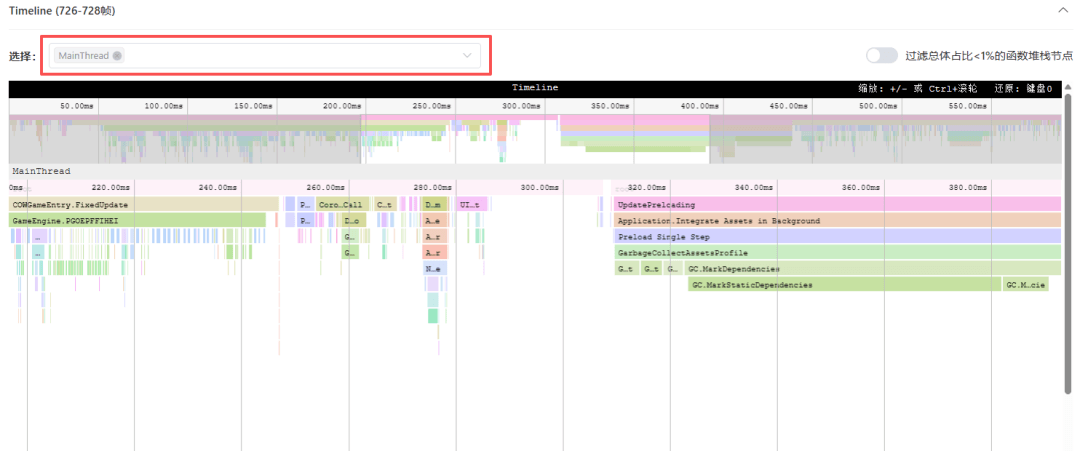Remove the MainThread tag from selection
The image size is (1080, 451).
point(118,56)
